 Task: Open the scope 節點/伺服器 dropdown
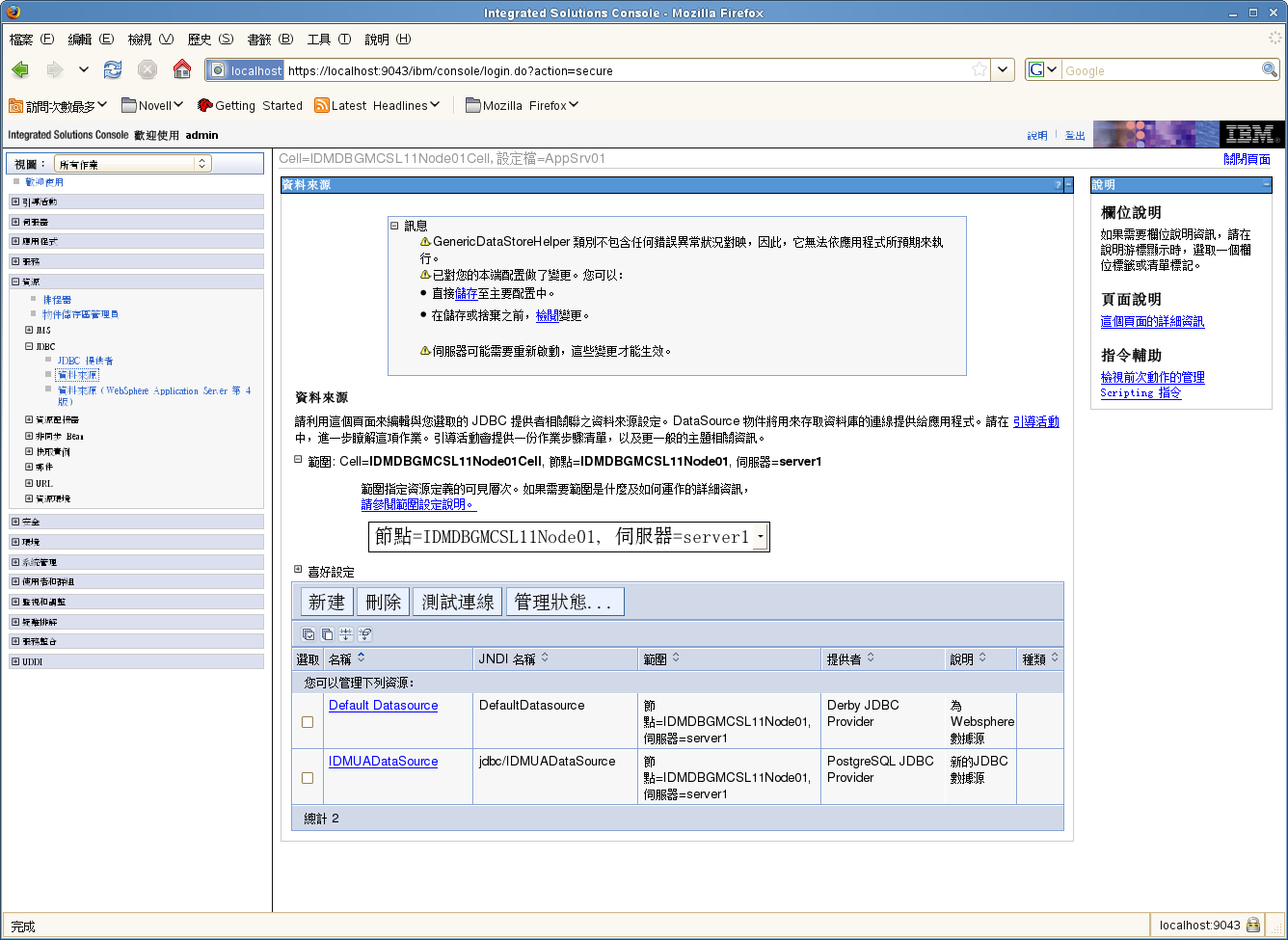tap(761, 537)
